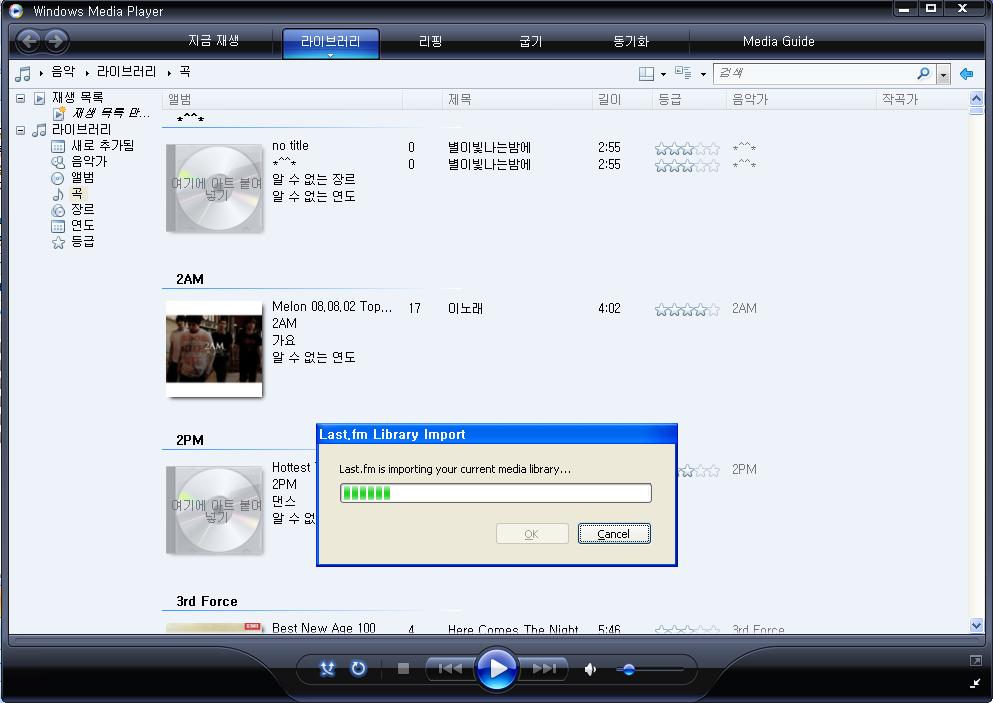Click the blue left arrow beside search
993x703 pixels.
coord(966,73)
